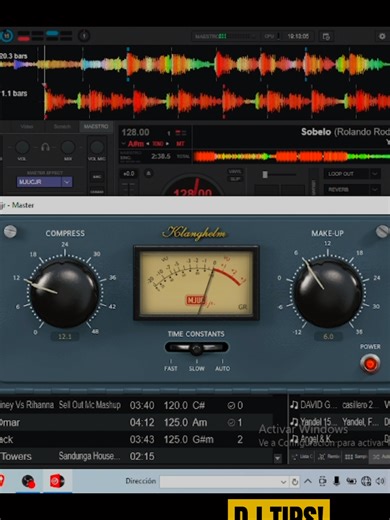Click the +0.0 pitch reset button
The height and width of the screenshot is (520, 390).
click(129, 173)
